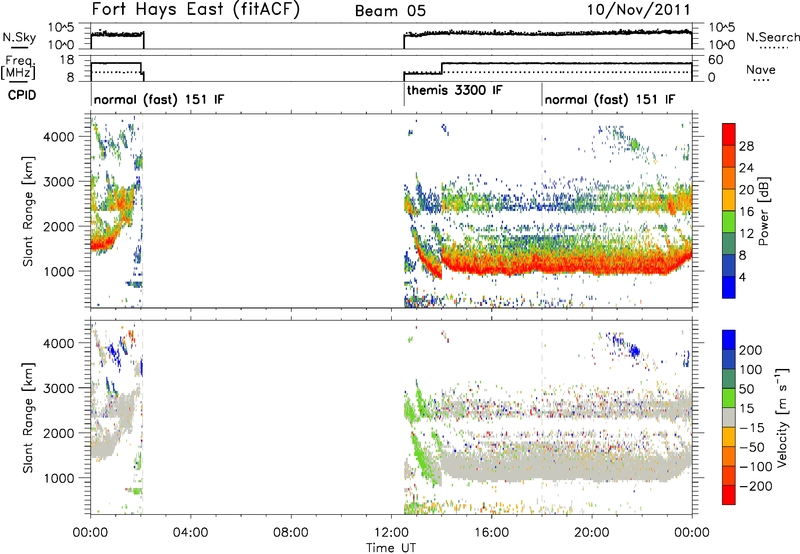Click first 'normal (fast) 151 IF' at 00:00
The height and width of the screenshot is (554, 800).
tap(159, 99)
